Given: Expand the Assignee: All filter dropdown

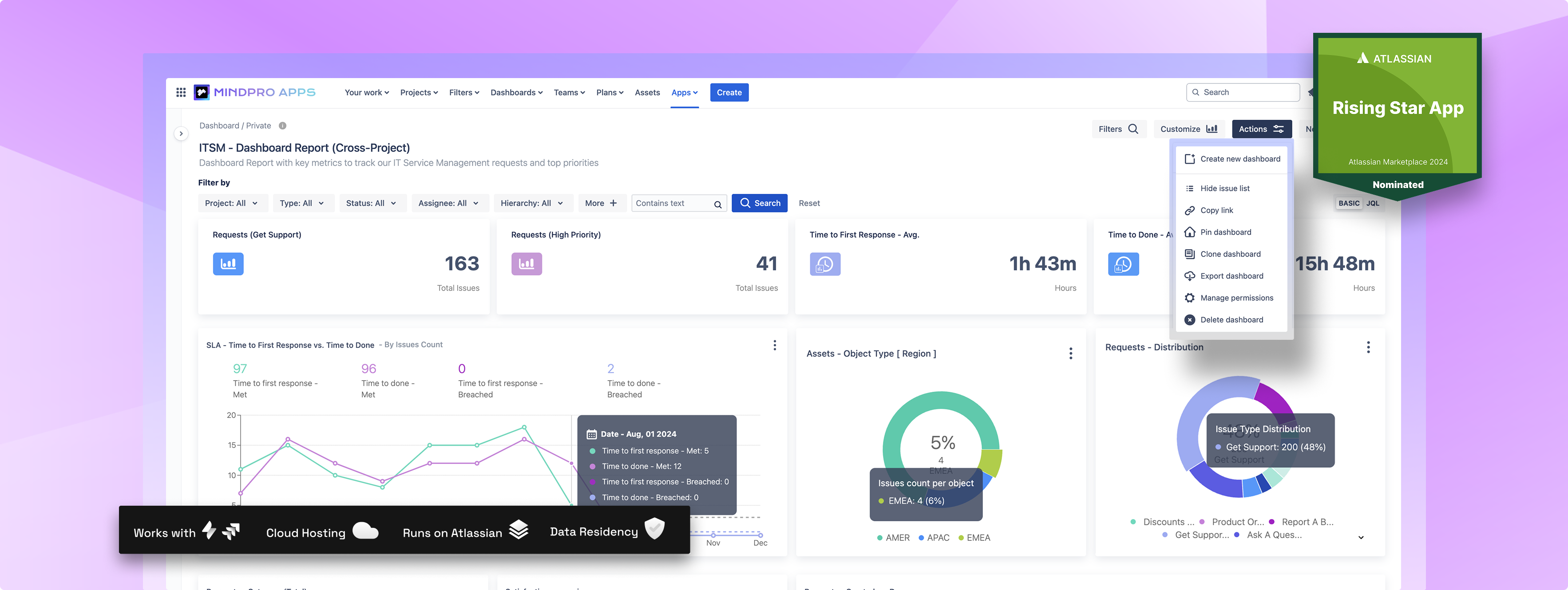Looking at the screenshot, I should click(450, 203).
